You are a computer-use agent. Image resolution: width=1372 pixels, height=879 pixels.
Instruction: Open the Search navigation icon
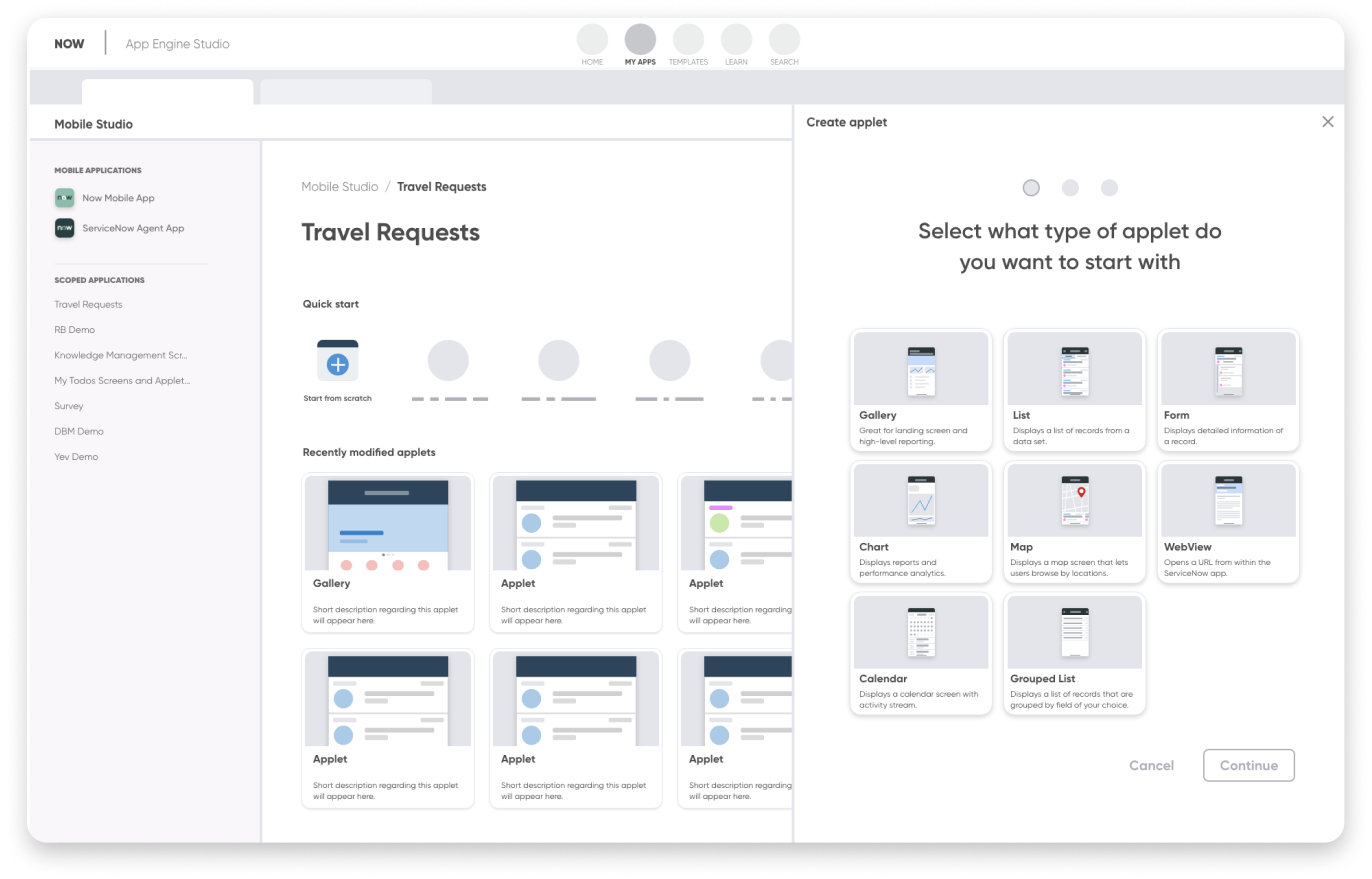pyautogui.click(x=784, y=40)
